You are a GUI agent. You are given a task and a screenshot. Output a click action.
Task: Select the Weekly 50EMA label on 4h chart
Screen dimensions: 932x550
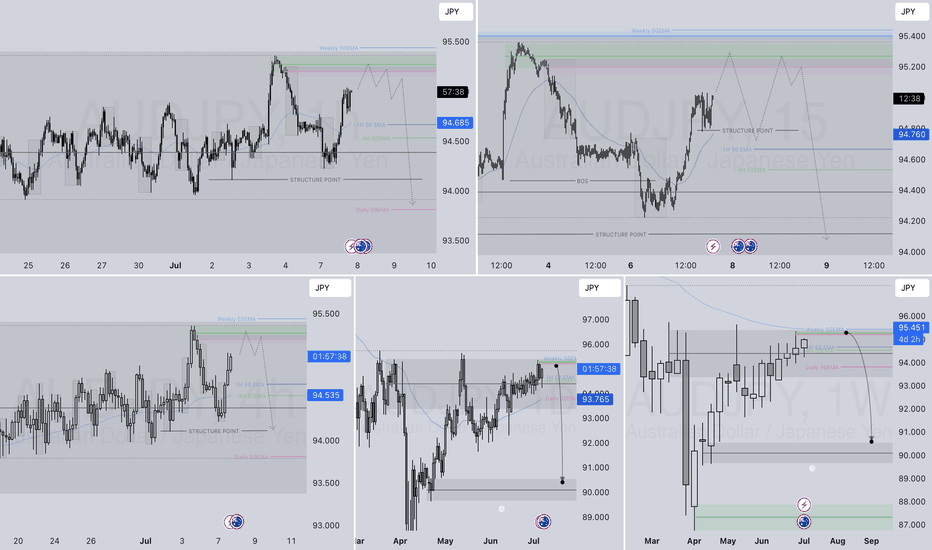[x=236, y=319]
